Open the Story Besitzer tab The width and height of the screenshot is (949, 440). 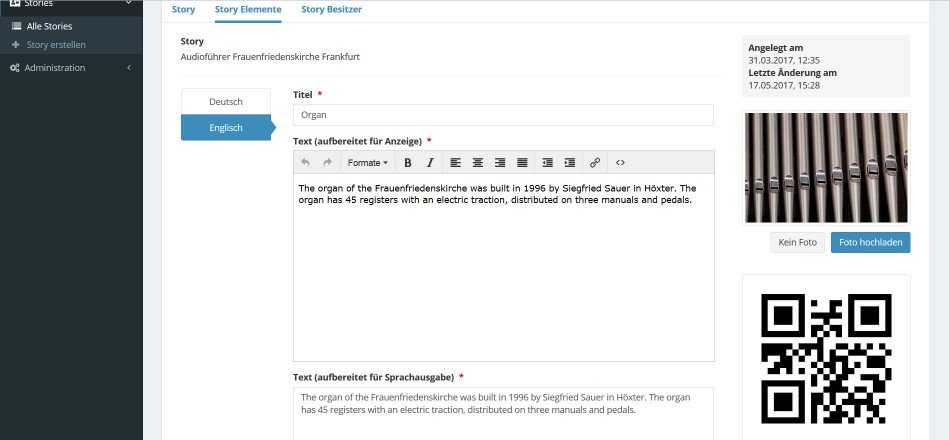pyautogui.click(x=332, y=10)
